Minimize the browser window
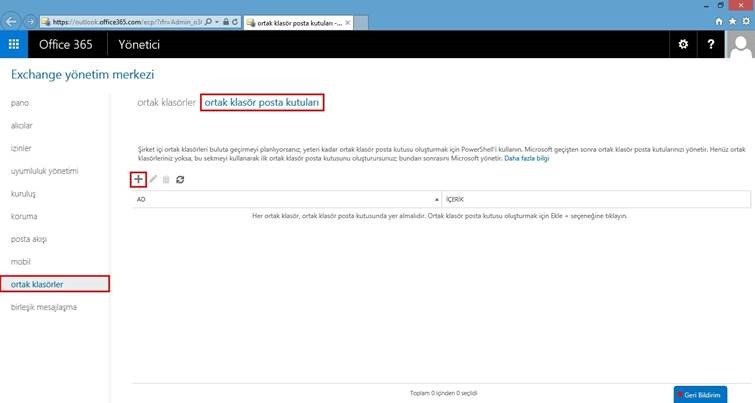Viewport: 755px width, 403px height. point(706,5)
